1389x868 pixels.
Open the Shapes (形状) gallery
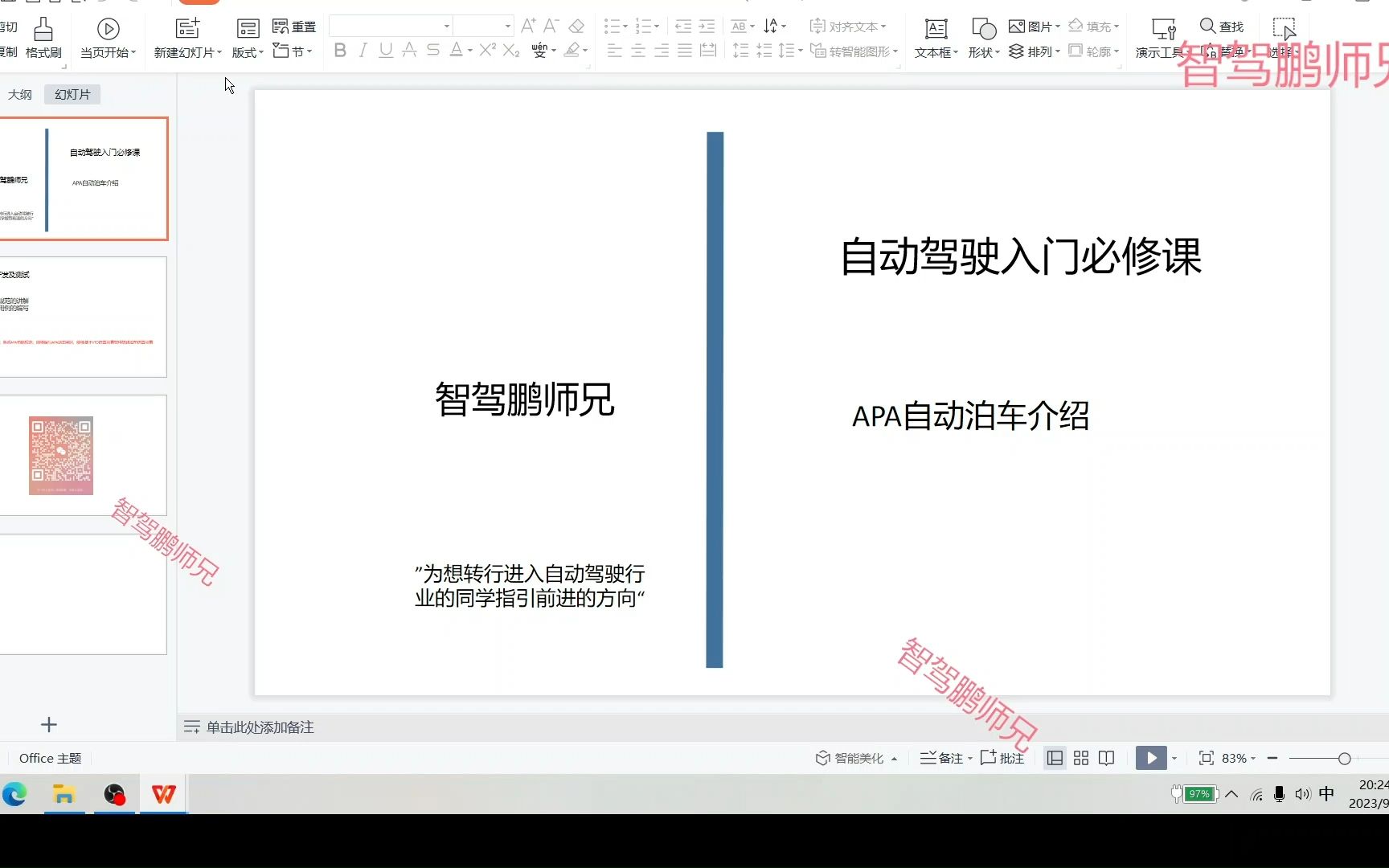coord(984,38)
